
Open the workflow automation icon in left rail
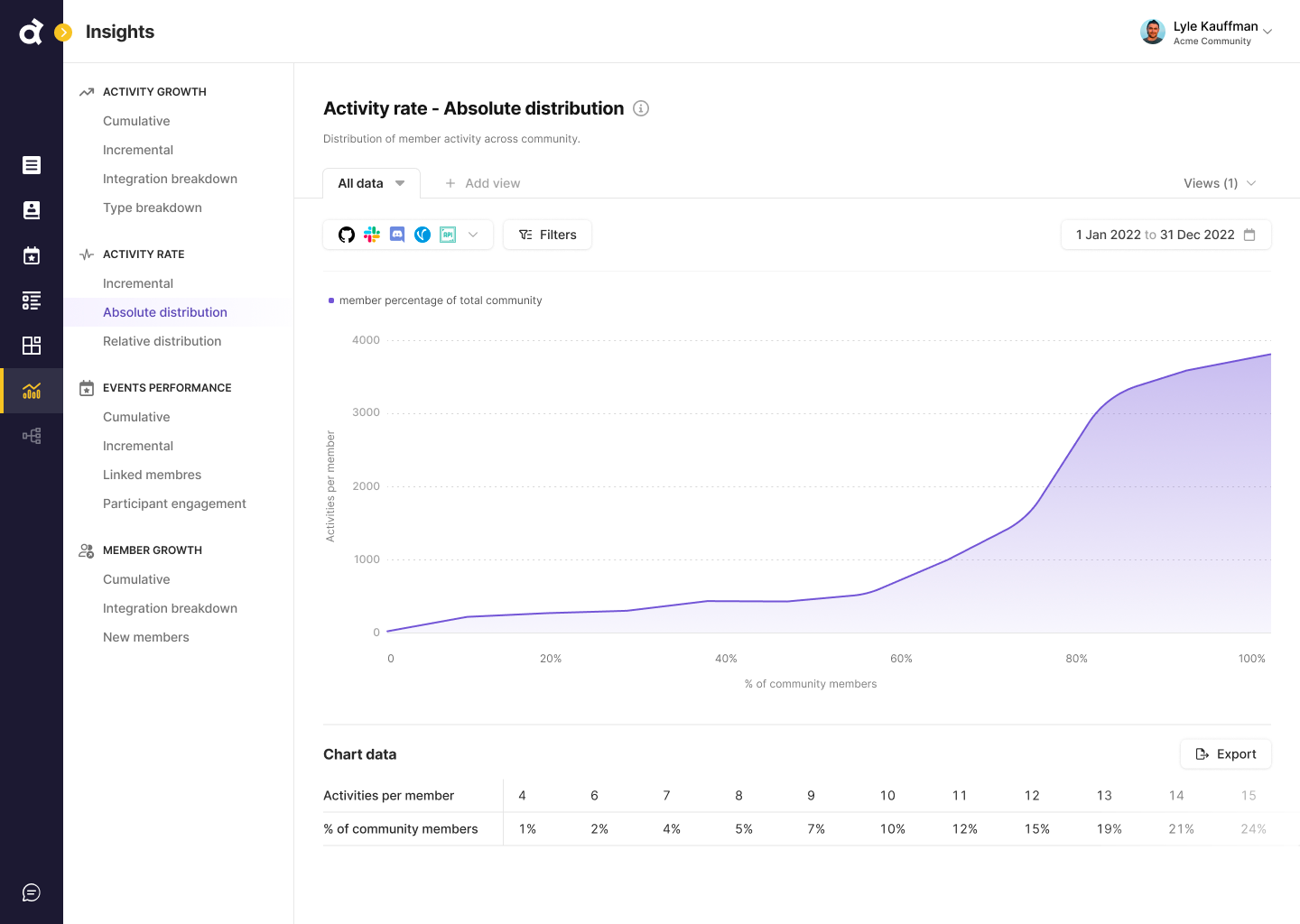tap(32, 436)
